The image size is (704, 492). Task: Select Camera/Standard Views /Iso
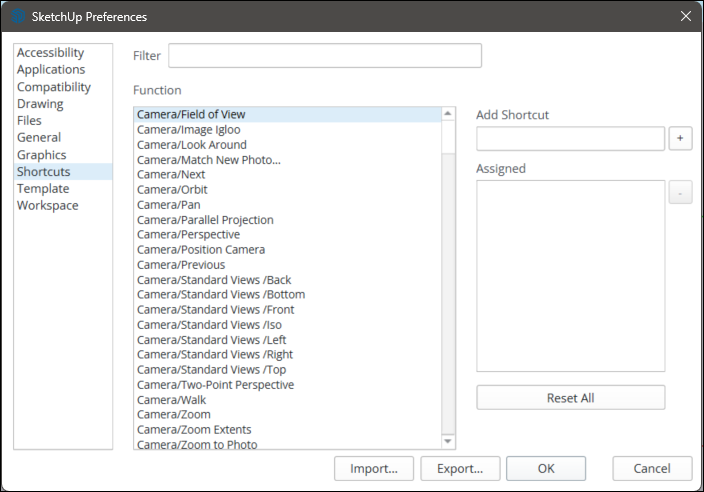(x=288, y=325)
